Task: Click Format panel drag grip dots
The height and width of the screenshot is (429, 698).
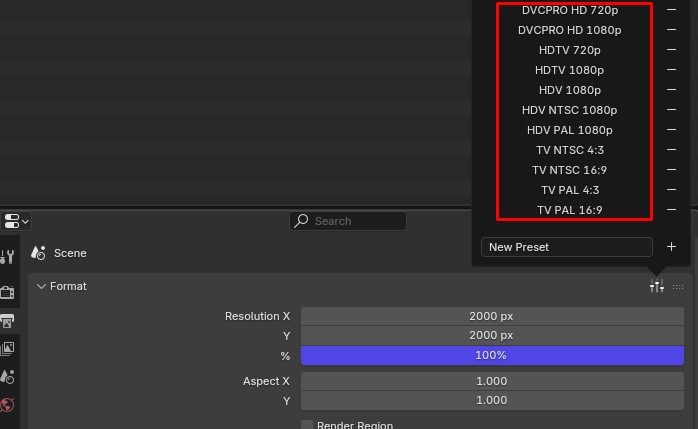Action: coord(678,287)
